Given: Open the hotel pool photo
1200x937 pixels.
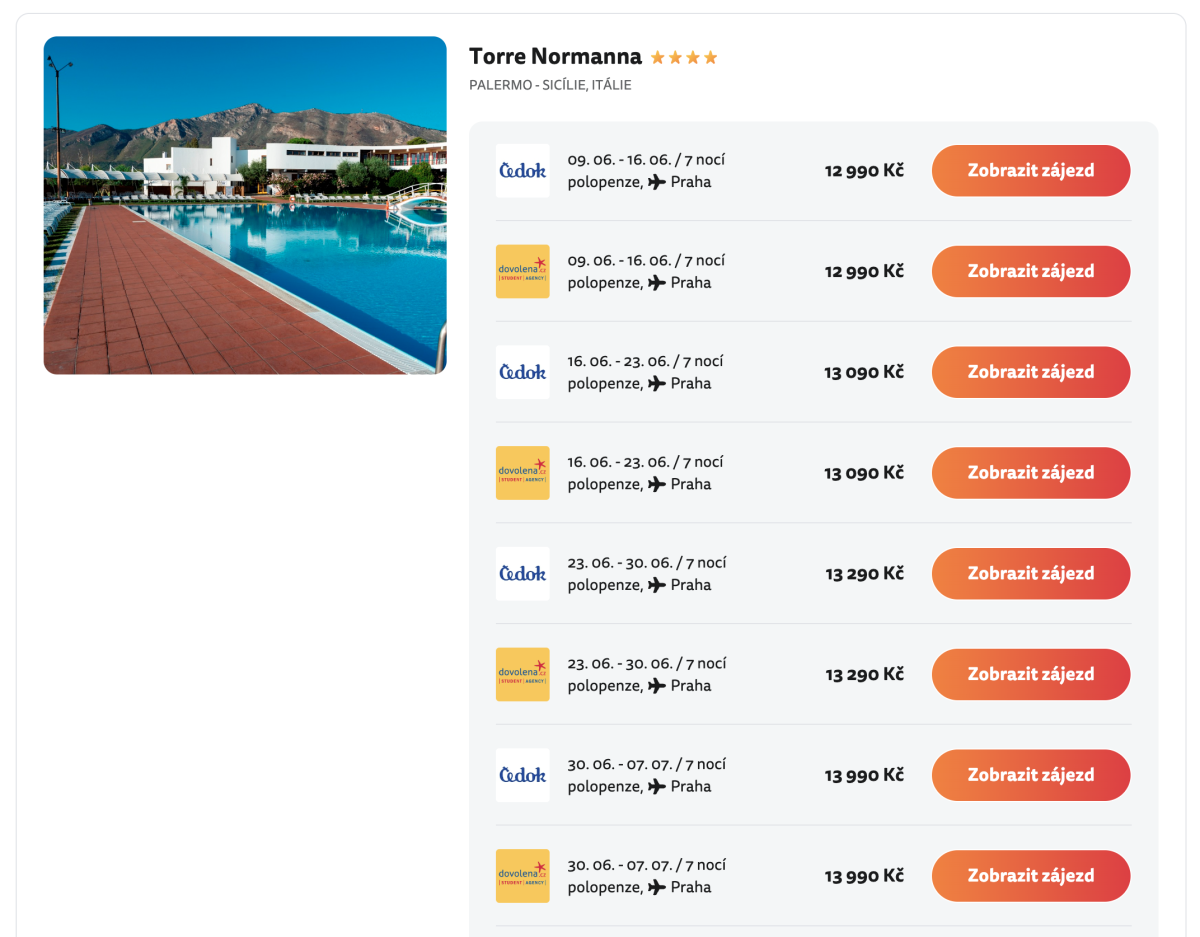Looking at the screenshot, I should point(245,205).
